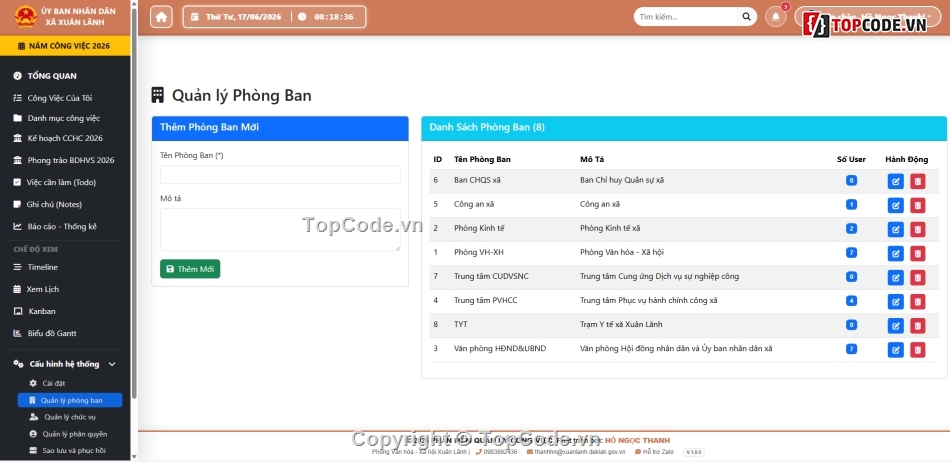Image resolution: width=950 pixels, height=462 pixels.
Task: Delete the Ban CHQS xã department
Action: [917, 181]
